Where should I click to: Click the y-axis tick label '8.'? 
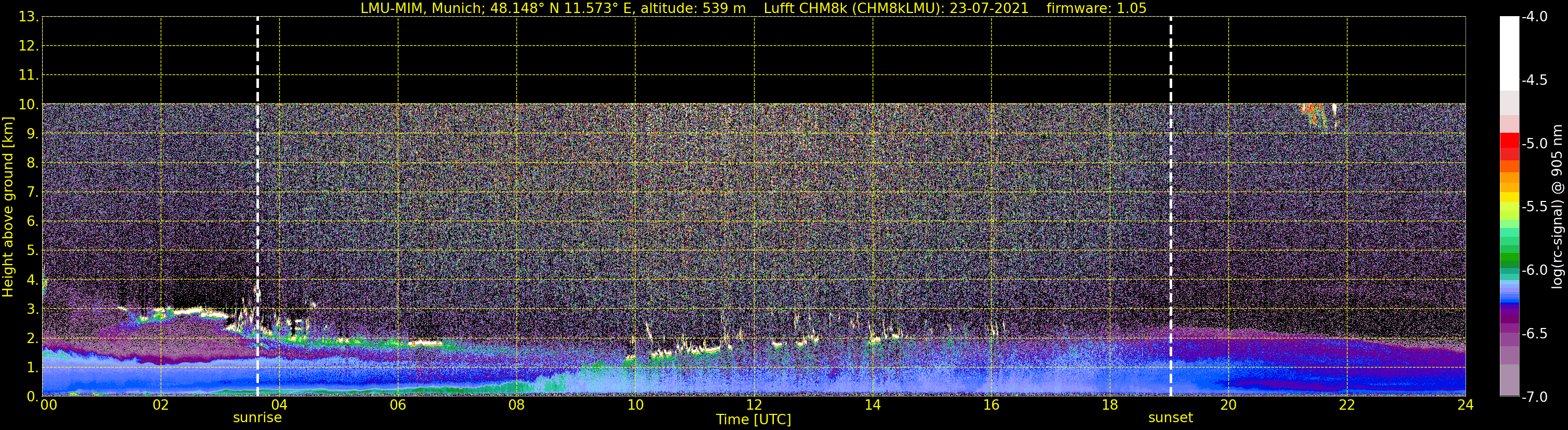pos(33,163)
